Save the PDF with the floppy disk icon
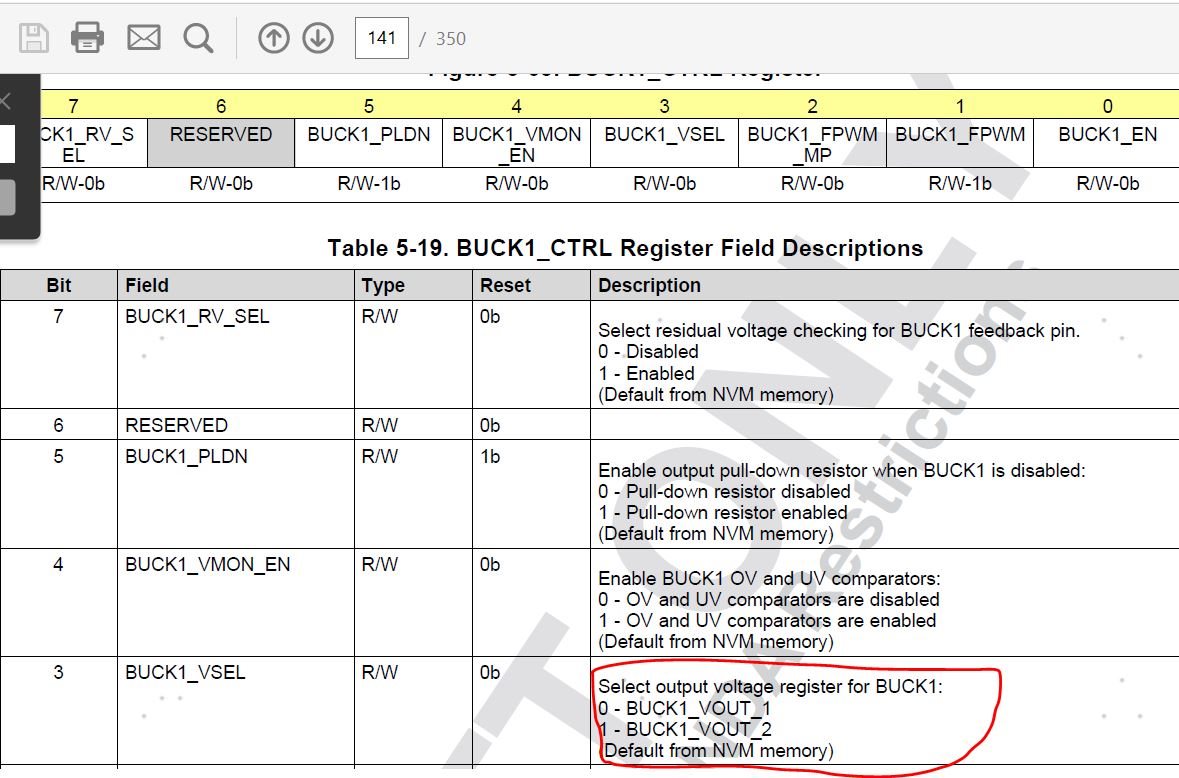This screenshot has height=778, width=1179. click(34, 38)
